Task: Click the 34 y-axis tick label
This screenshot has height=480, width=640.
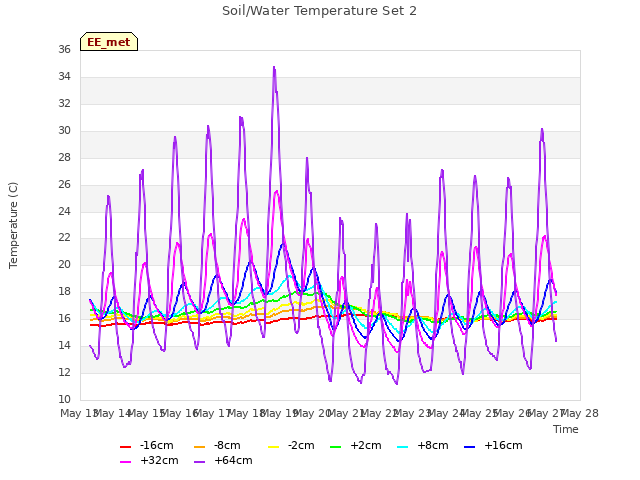Action: (64, 76)
